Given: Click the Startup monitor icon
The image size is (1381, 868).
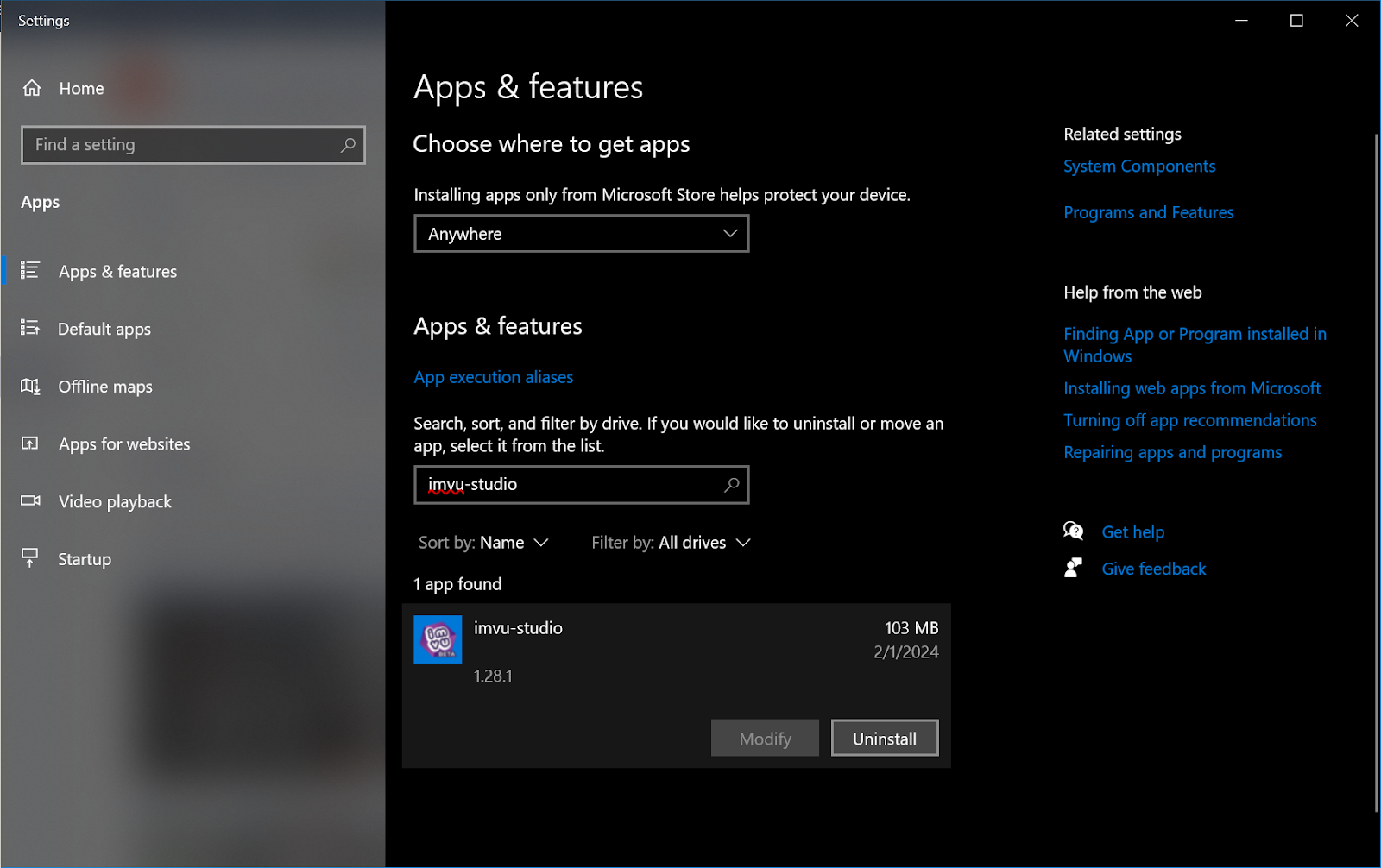Looking at the screenshot, I should coord(30,558).
